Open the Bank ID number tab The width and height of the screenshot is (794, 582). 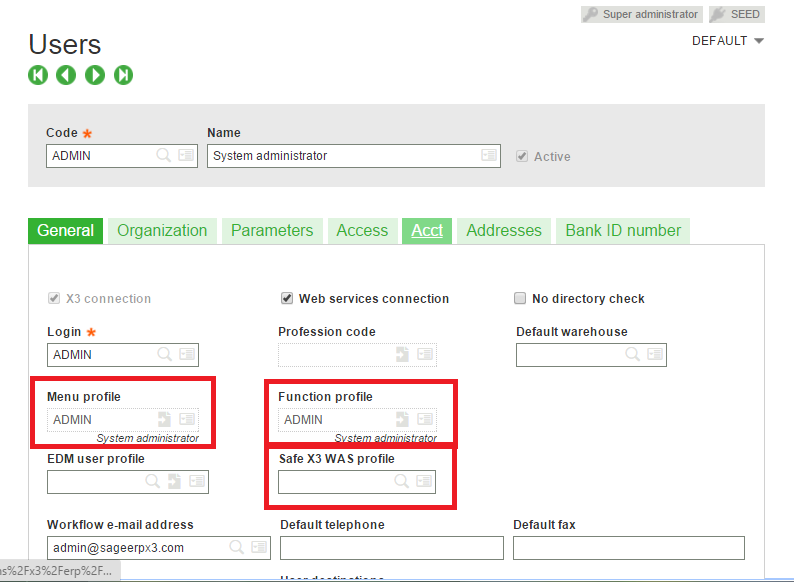(623, 231)
